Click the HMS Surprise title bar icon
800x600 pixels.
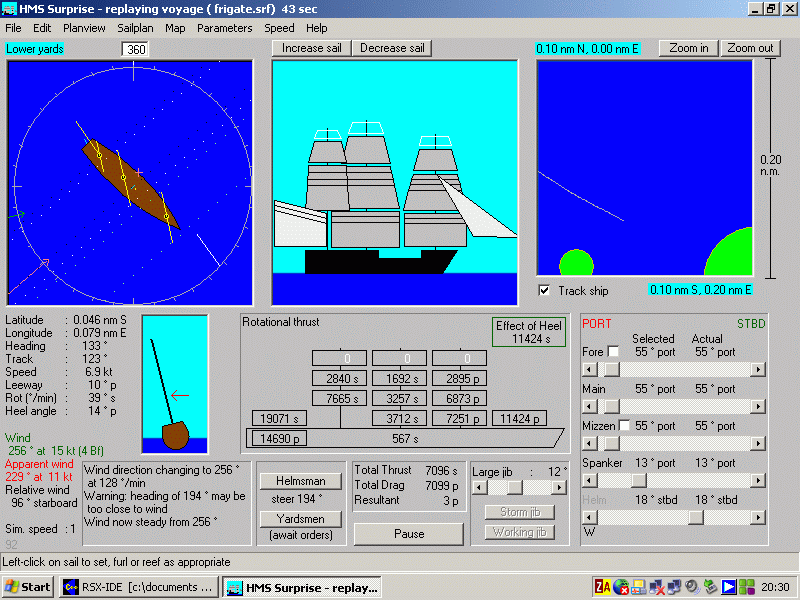click(9, 9)
